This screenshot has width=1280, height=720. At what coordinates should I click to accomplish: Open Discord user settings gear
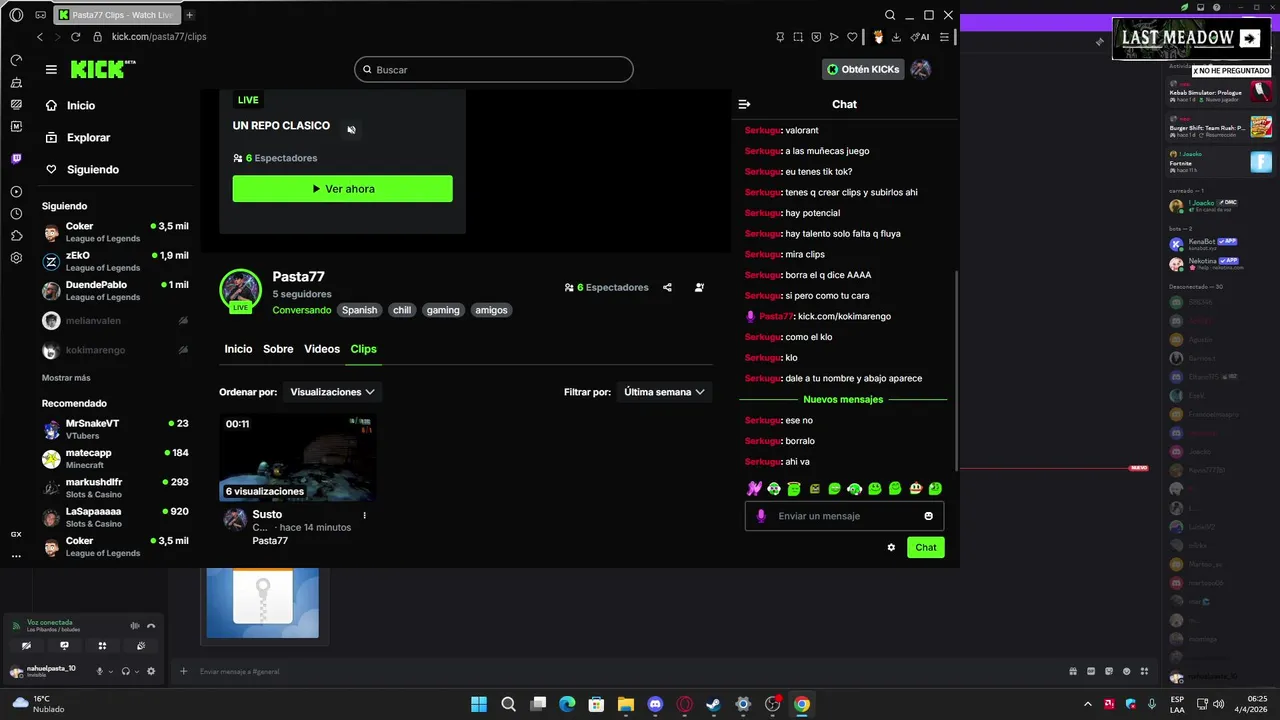click(151, 671)
